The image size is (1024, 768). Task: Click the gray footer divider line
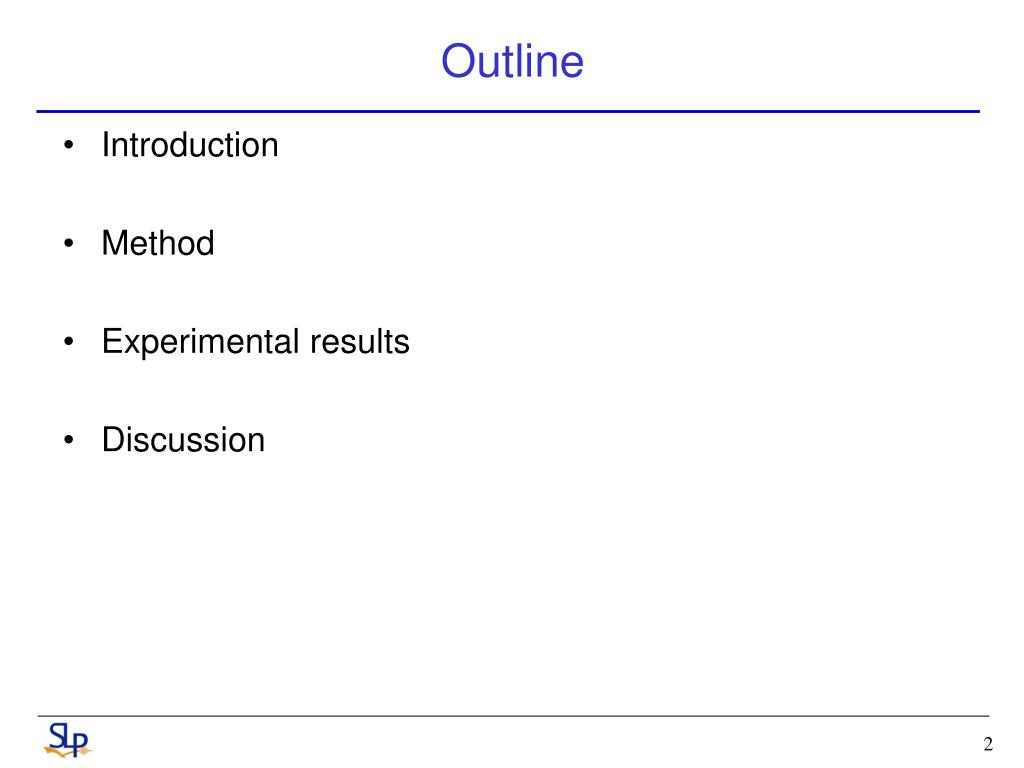pyautogui.click(x=513, y=716)
